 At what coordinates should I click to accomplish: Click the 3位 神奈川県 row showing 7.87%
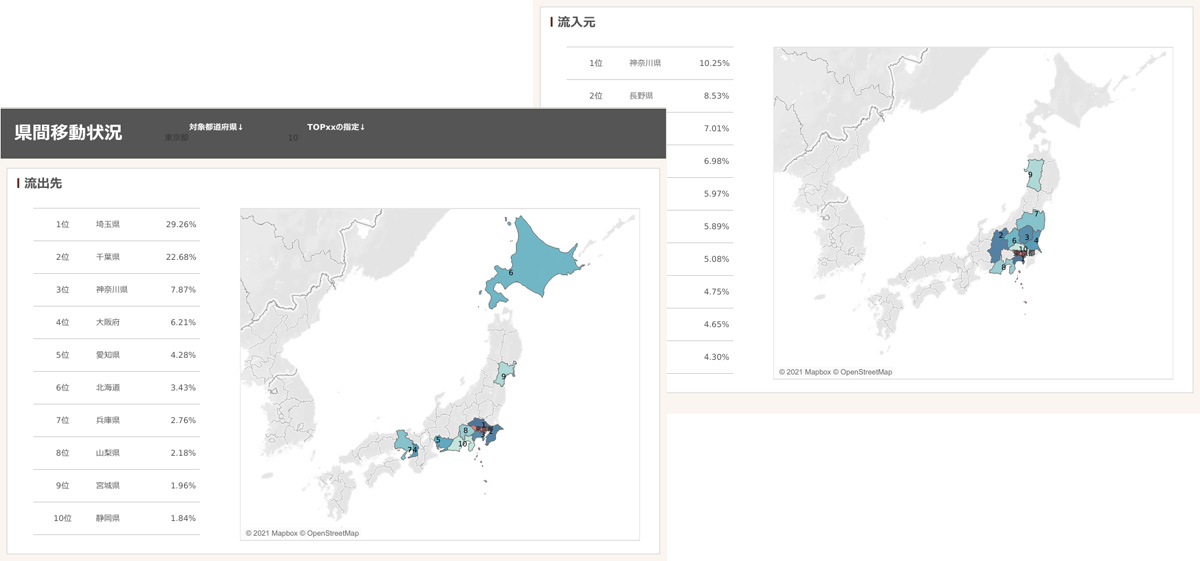click(x=116, y=290)
